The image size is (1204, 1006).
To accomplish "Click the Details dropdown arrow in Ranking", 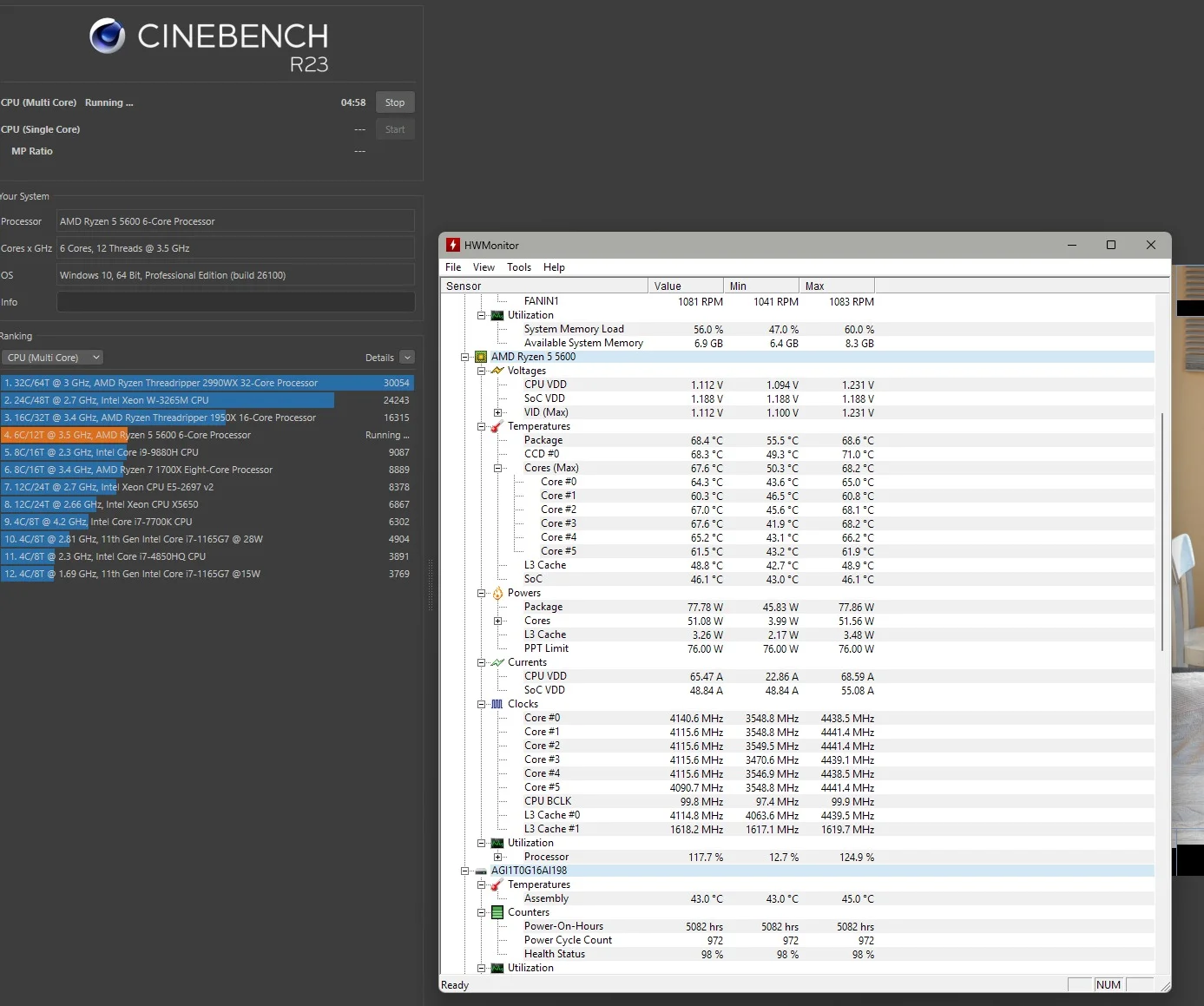I will pyautogui.click(x=408, y=358).
